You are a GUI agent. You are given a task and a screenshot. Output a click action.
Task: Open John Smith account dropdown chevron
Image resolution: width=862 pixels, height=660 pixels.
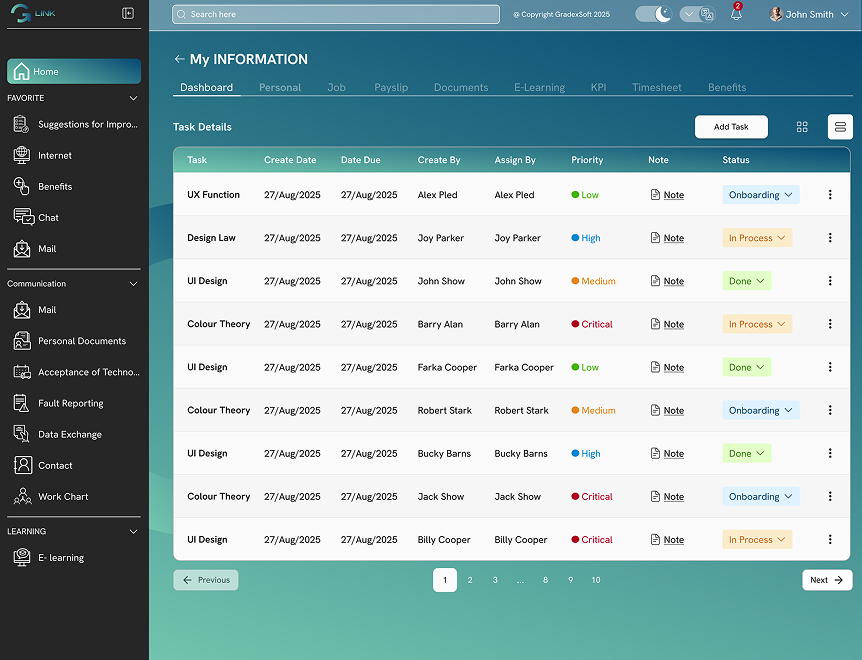pyautogui.click(x=844, y=14)
